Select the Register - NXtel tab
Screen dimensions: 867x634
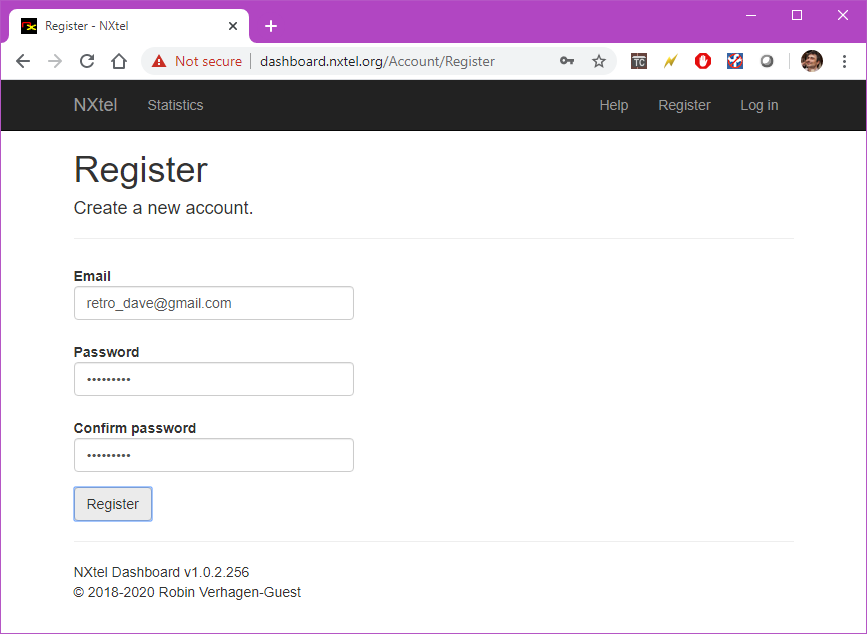tap(128, 26)
